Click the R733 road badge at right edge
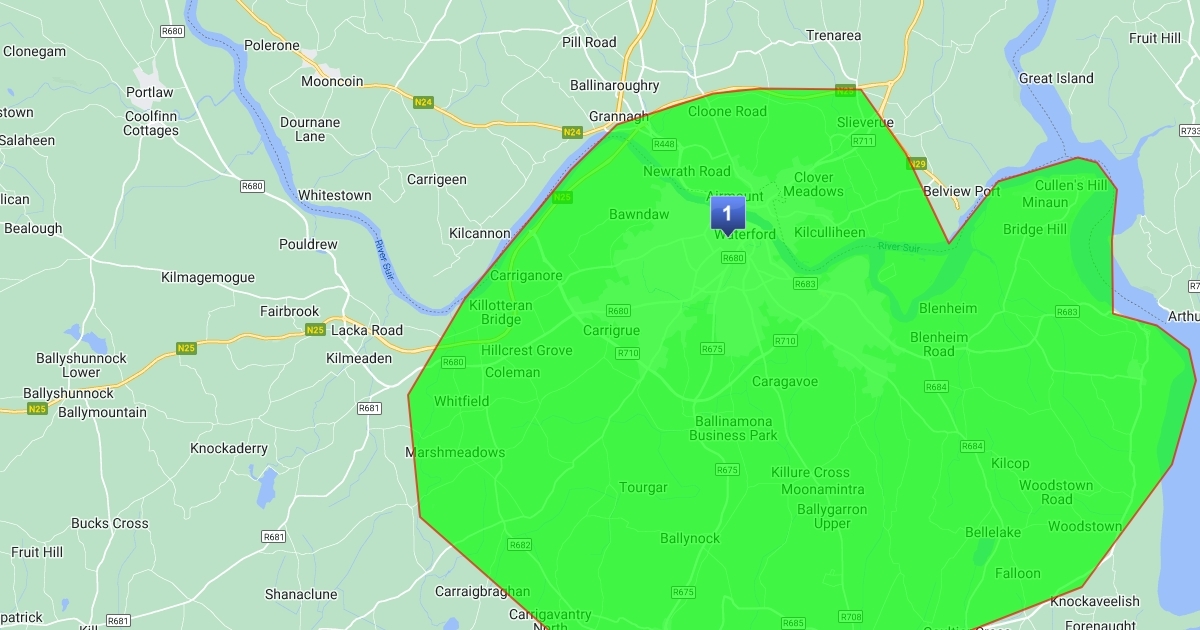This screenshot has width=1200, height=630. (x=1189, y=131)
